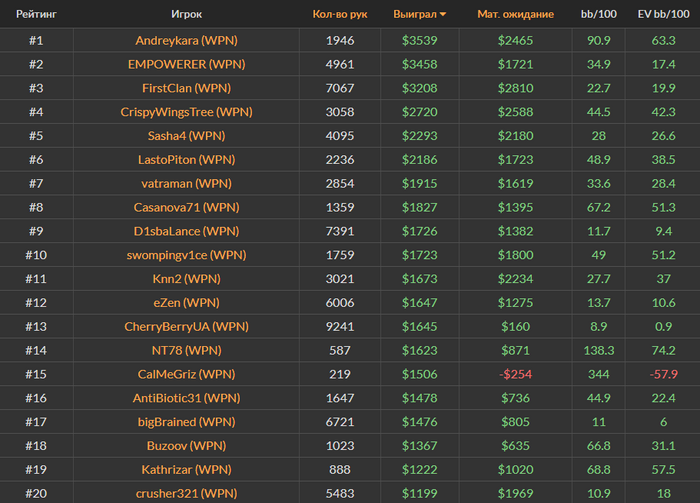700x503 pixels.
Task: Click the EV bb/100 column header
Action: pos(663,14)
